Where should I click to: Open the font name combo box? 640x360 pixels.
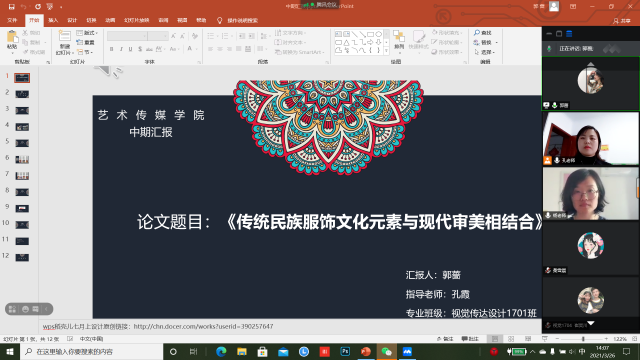127,36
